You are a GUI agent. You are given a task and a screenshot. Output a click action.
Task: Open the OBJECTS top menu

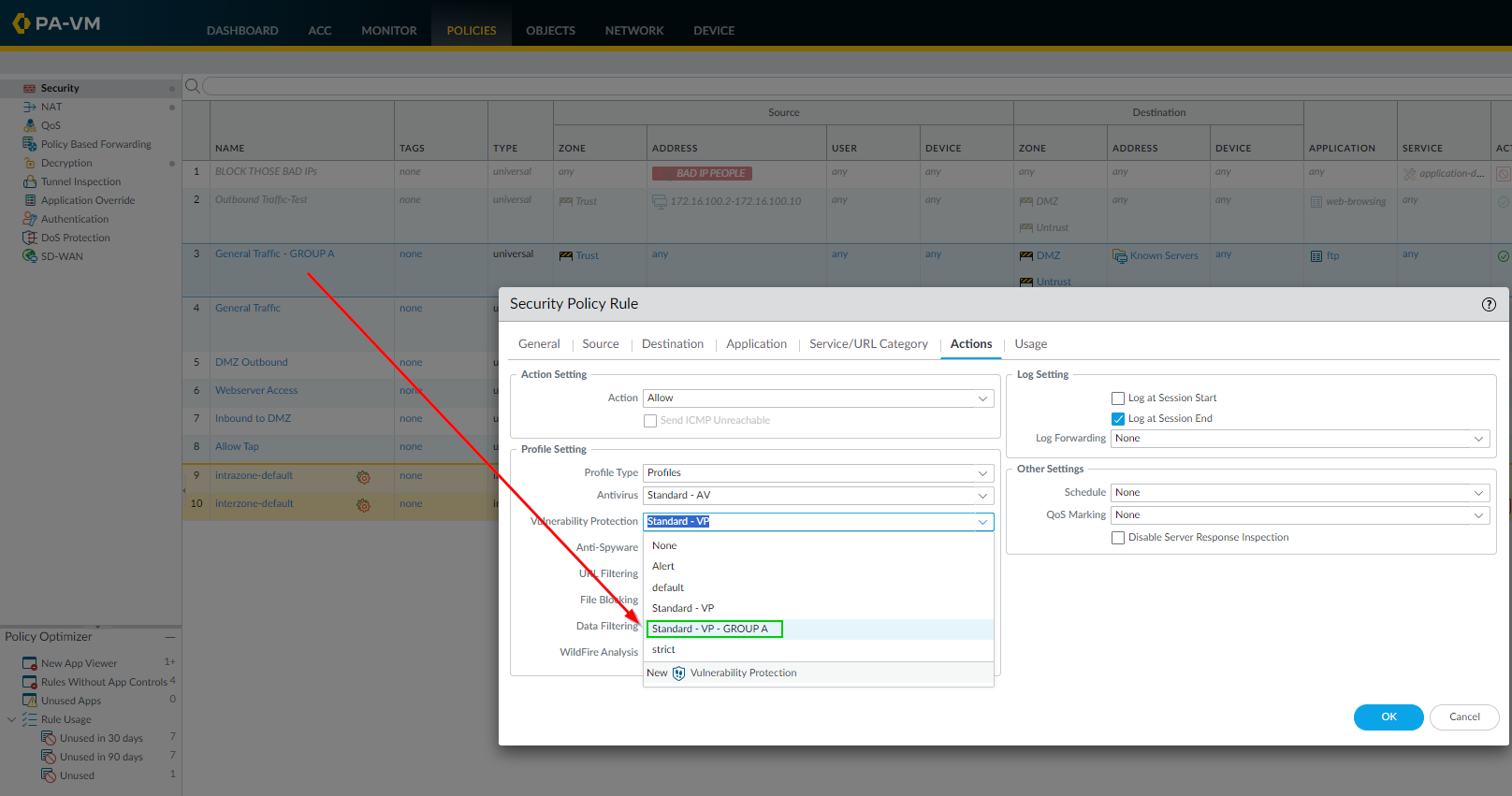click(550, 31)
